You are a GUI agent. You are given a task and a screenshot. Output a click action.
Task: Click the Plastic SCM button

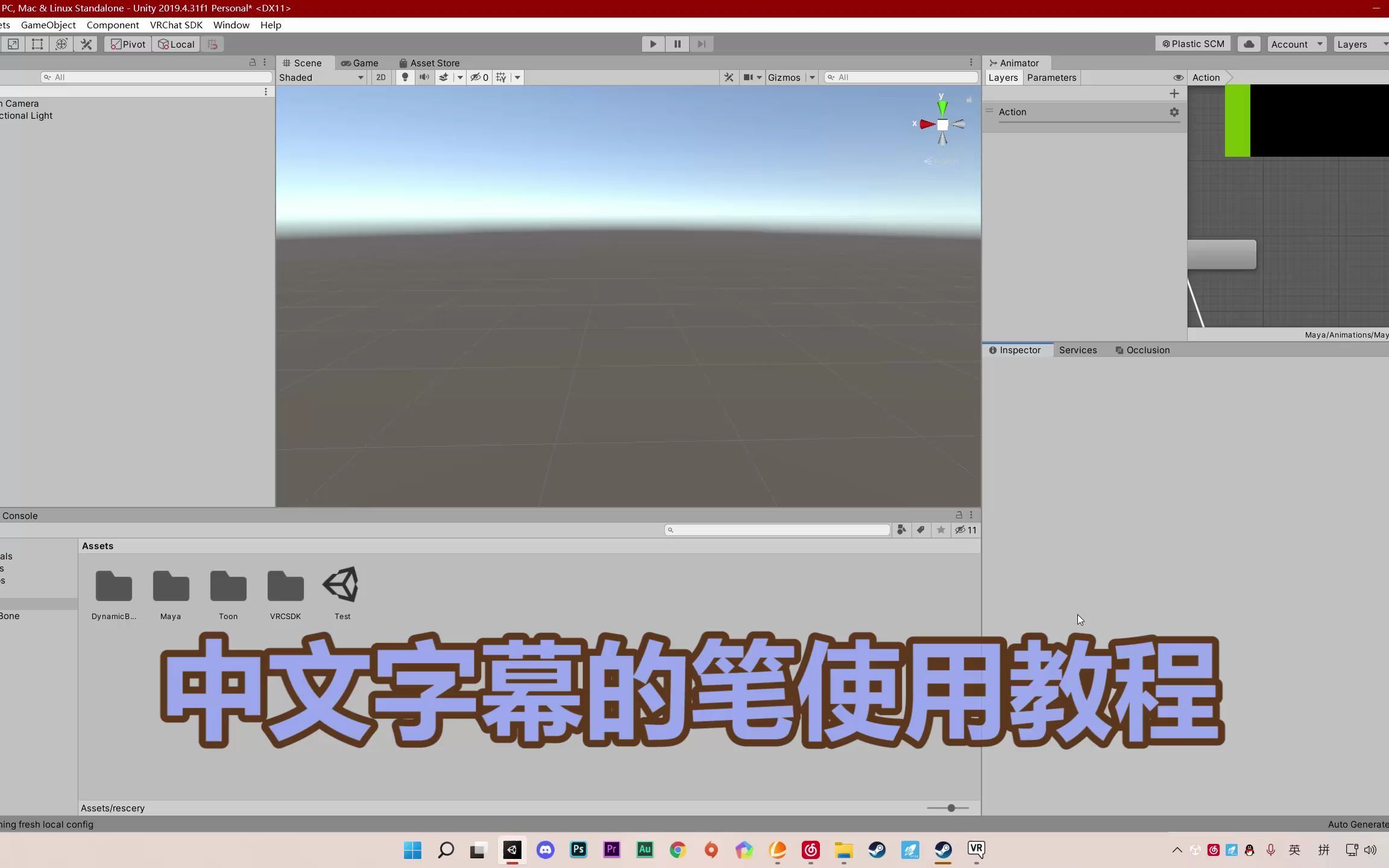(1193, 44)
